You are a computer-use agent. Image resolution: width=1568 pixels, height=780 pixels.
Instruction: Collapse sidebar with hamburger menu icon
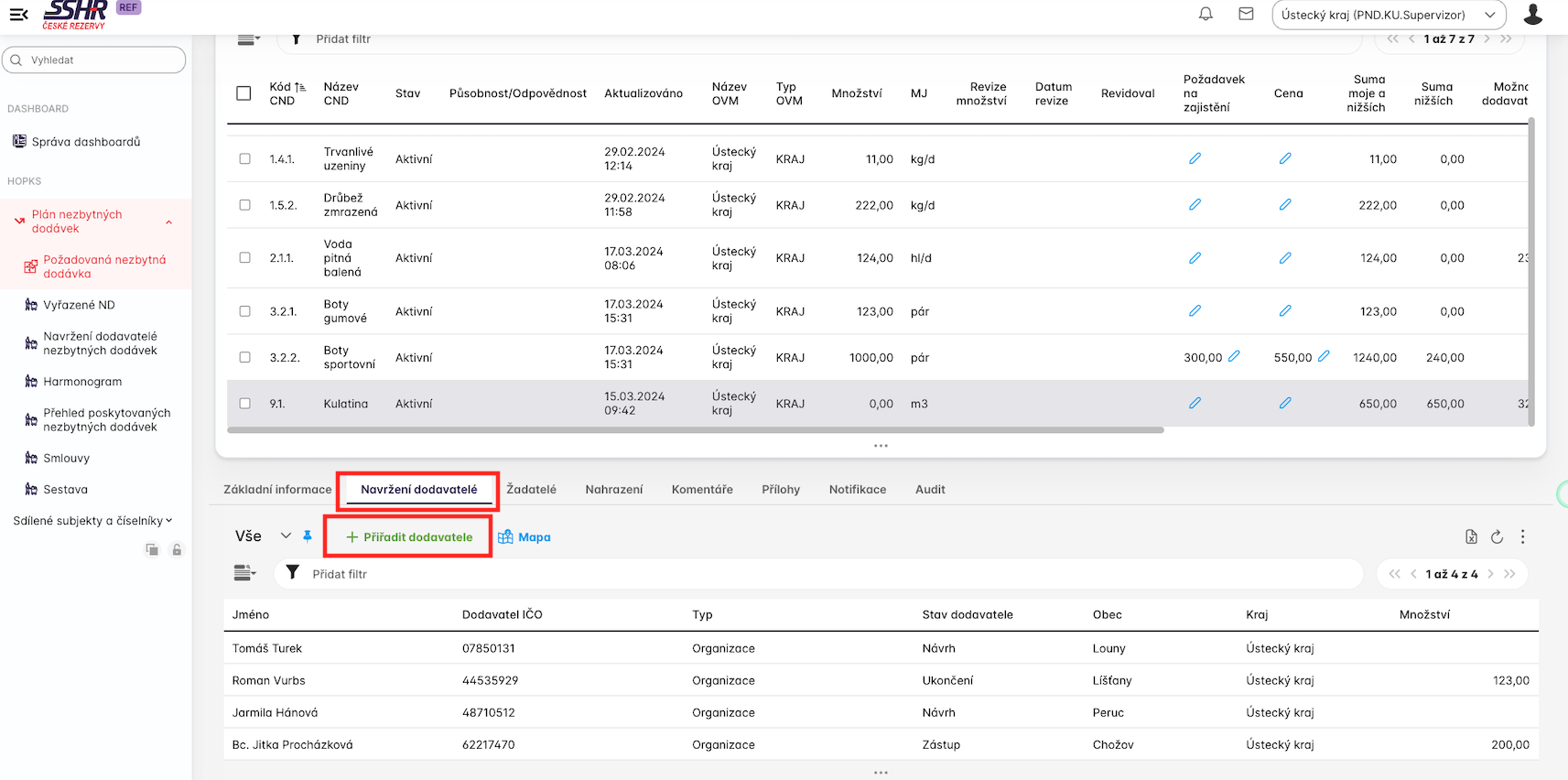click(x=18, y=15)
